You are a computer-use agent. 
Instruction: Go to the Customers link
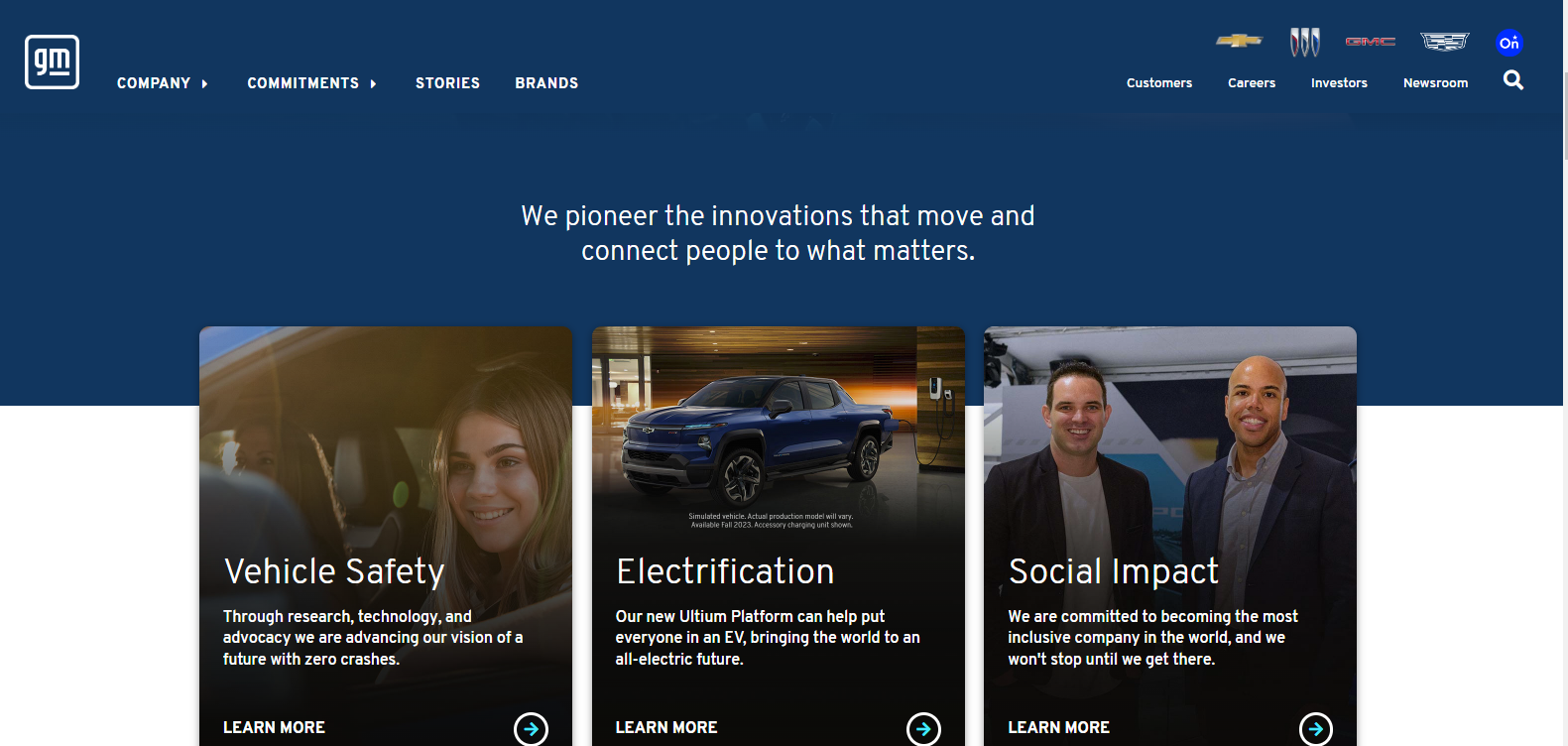click(1159, 83)
